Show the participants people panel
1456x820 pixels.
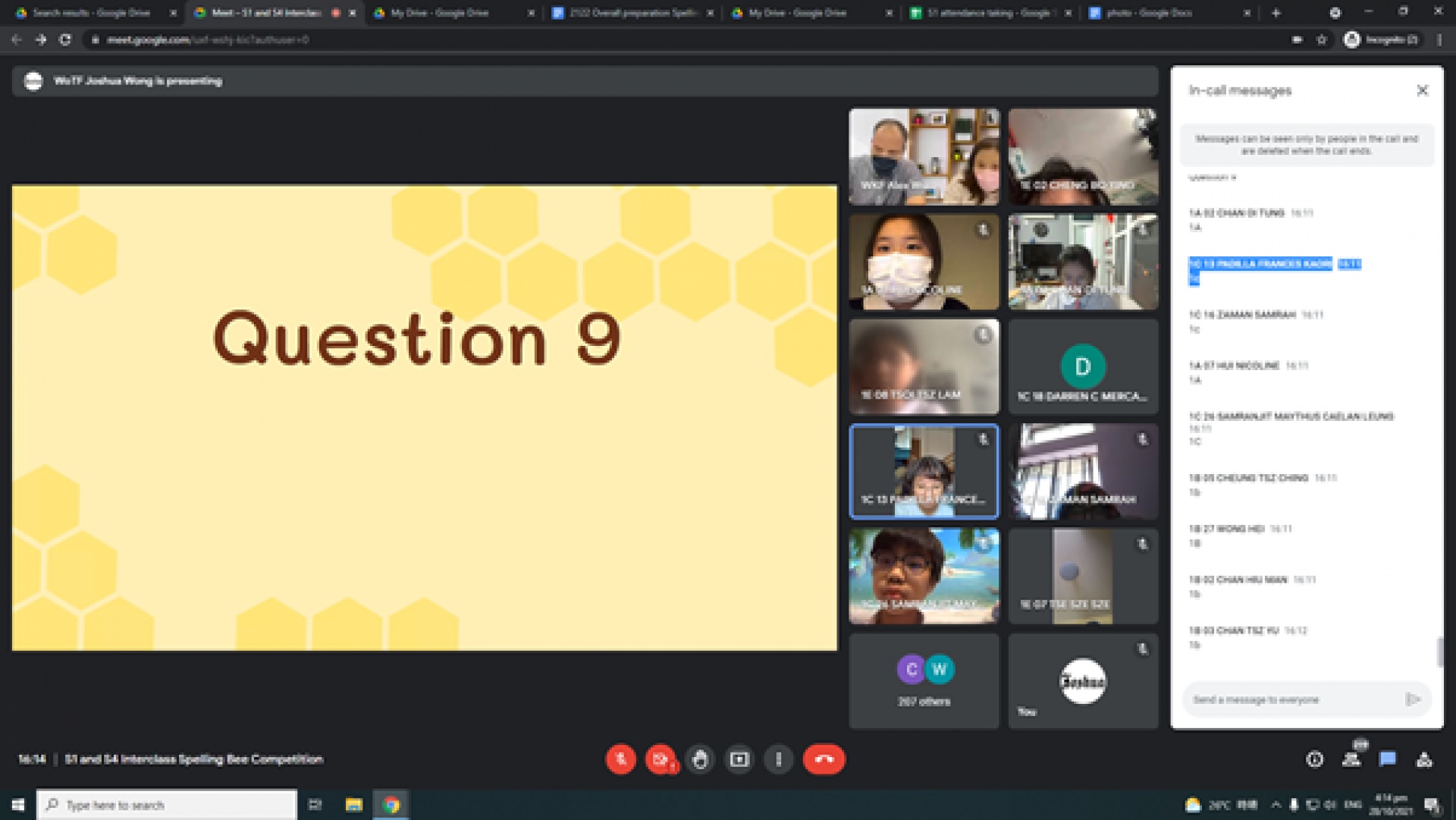pos(1351,759)
